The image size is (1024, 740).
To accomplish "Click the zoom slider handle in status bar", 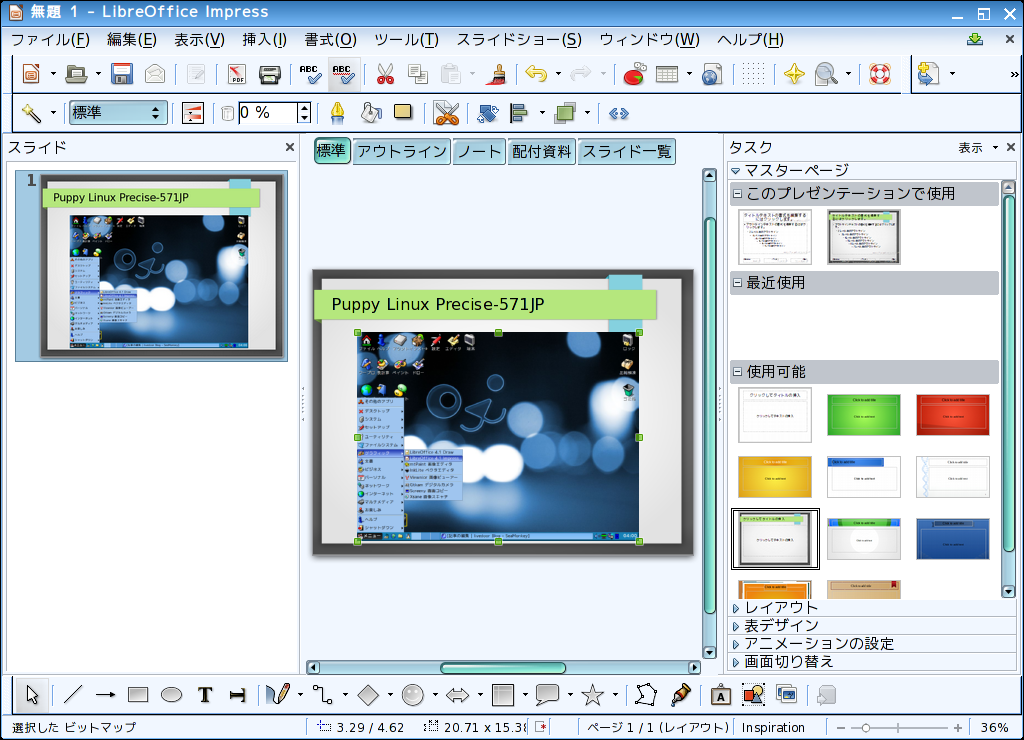I will (x=865, y=728).
